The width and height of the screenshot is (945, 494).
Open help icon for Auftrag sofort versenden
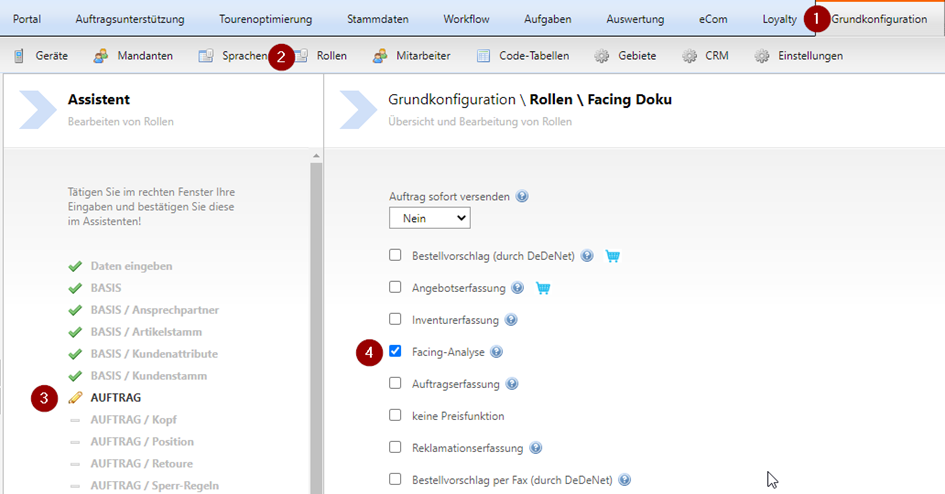coord(522,196)
